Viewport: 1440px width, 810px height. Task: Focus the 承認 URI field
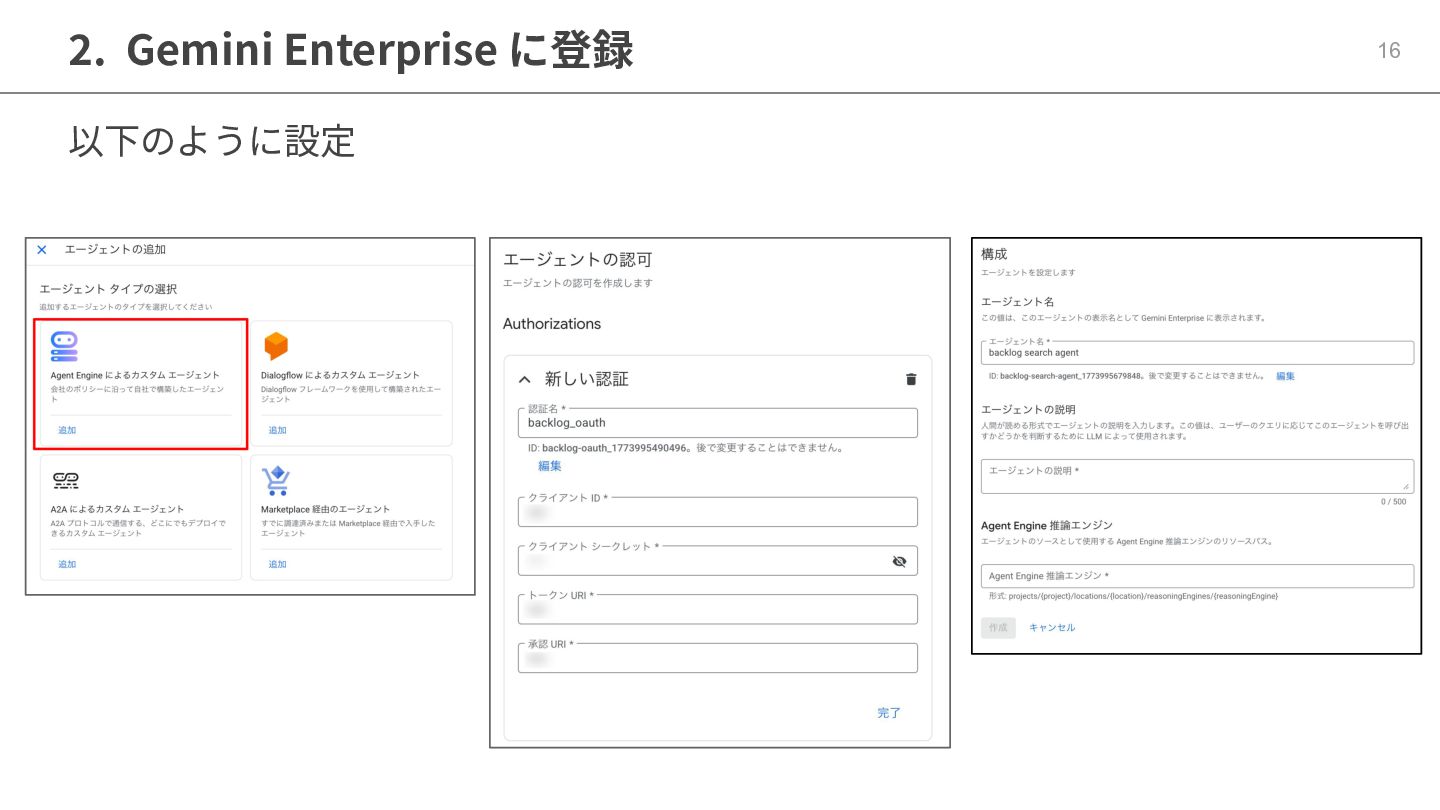(x=718, y=658)
